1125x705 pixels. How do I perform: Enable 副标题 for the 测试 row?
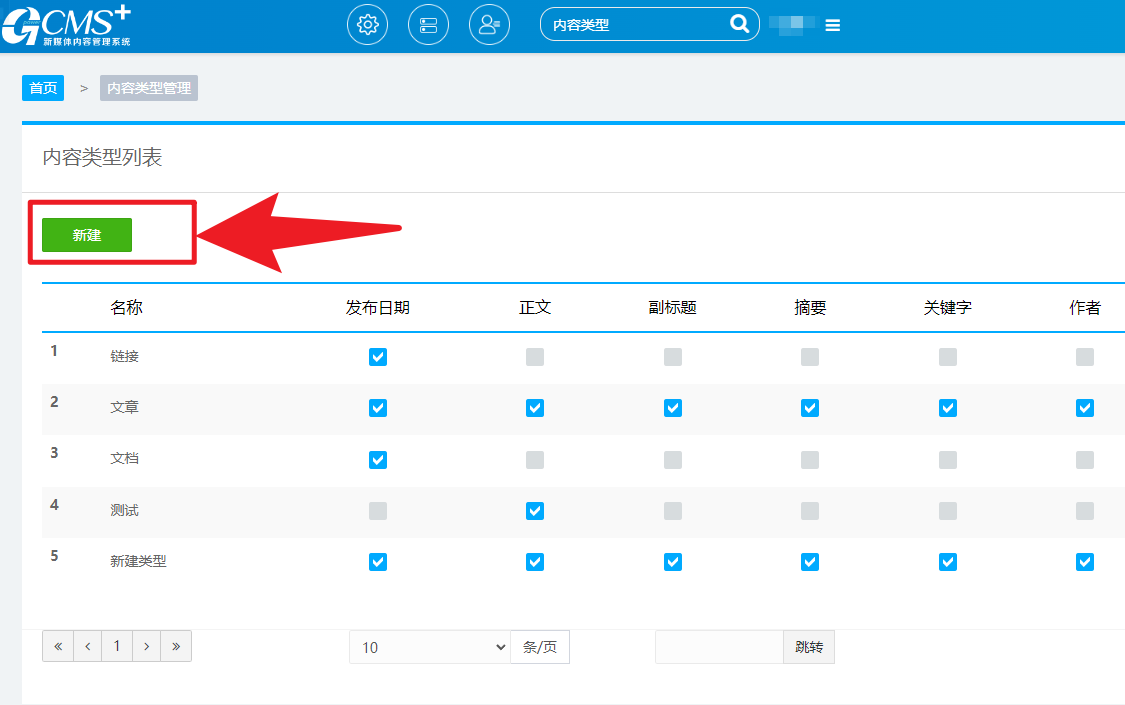[673, 511]
